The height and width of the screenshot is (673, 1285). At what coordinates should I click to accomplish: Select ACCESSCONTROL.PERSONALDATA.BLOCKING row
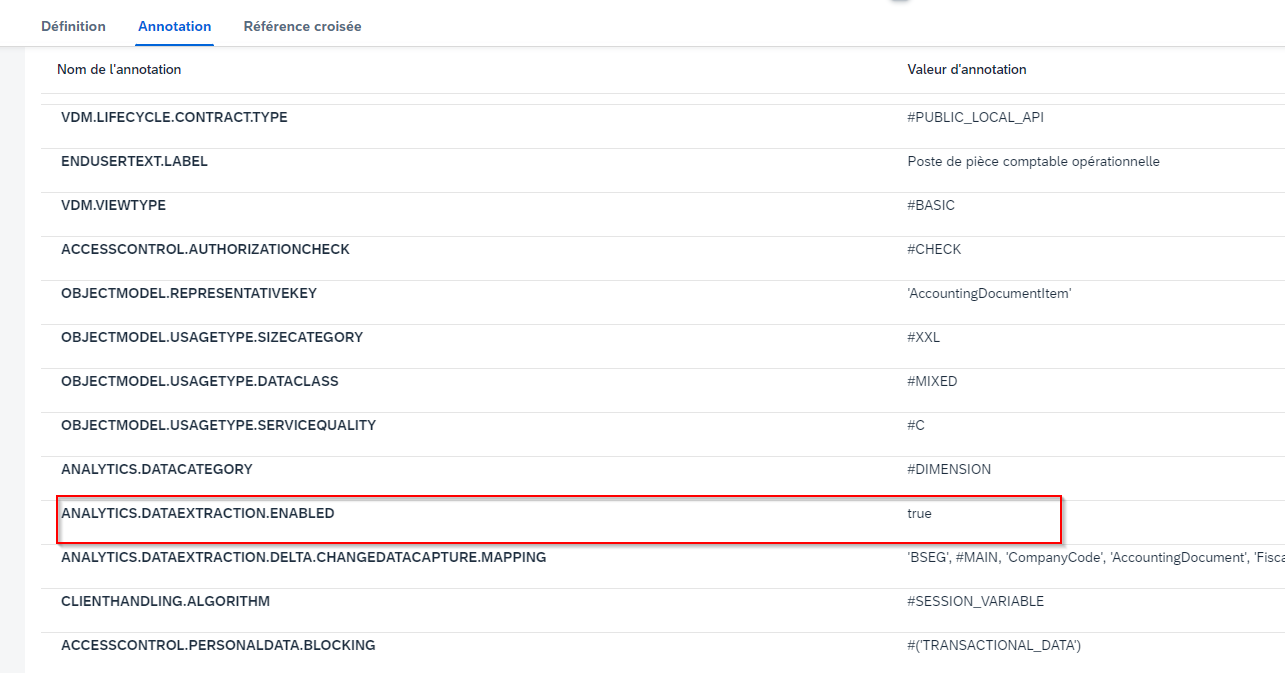tap(218, 645)
